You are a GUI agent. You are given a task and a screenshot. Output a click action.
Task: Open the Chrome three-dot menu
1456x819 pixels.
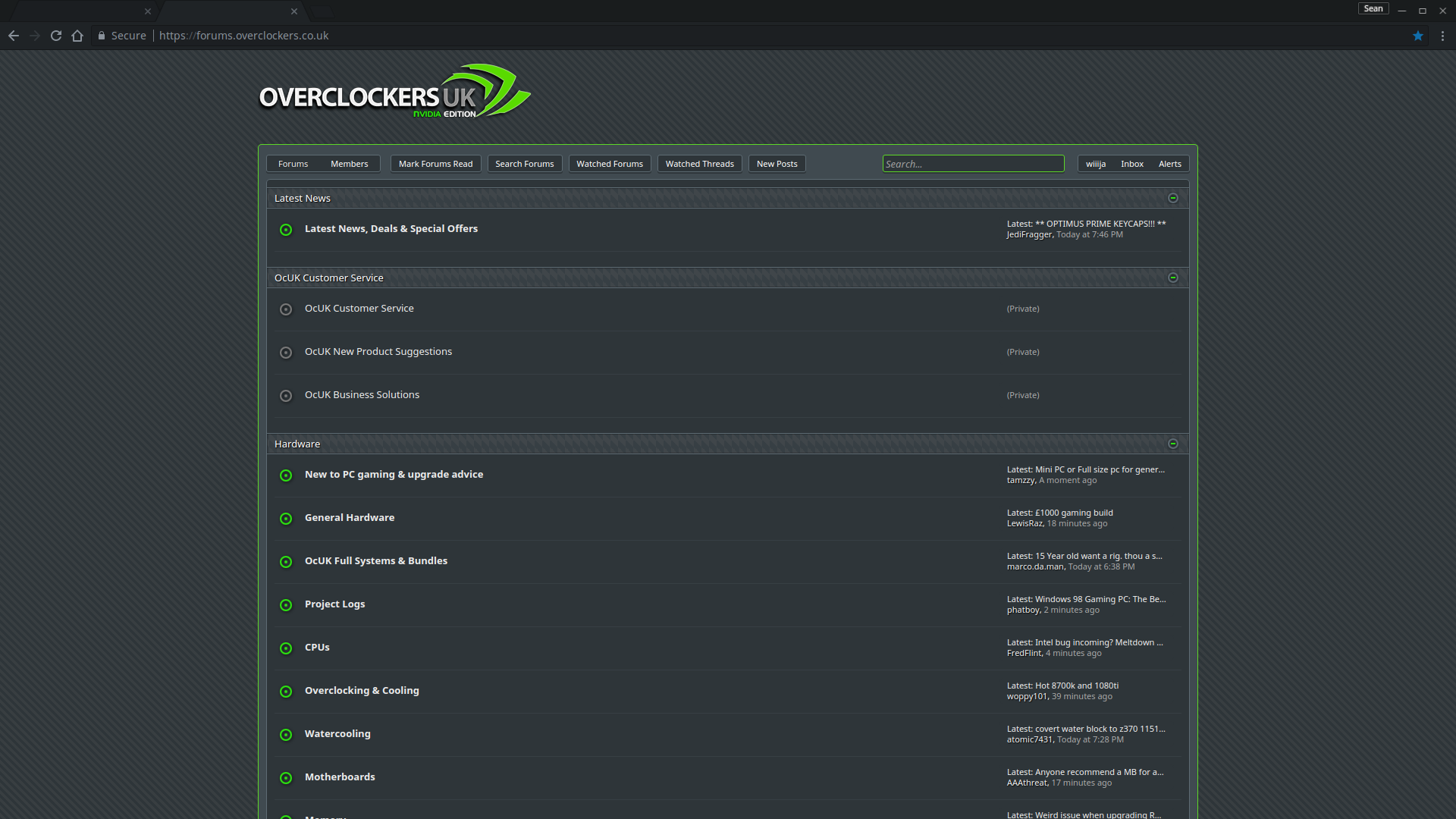1443,36
